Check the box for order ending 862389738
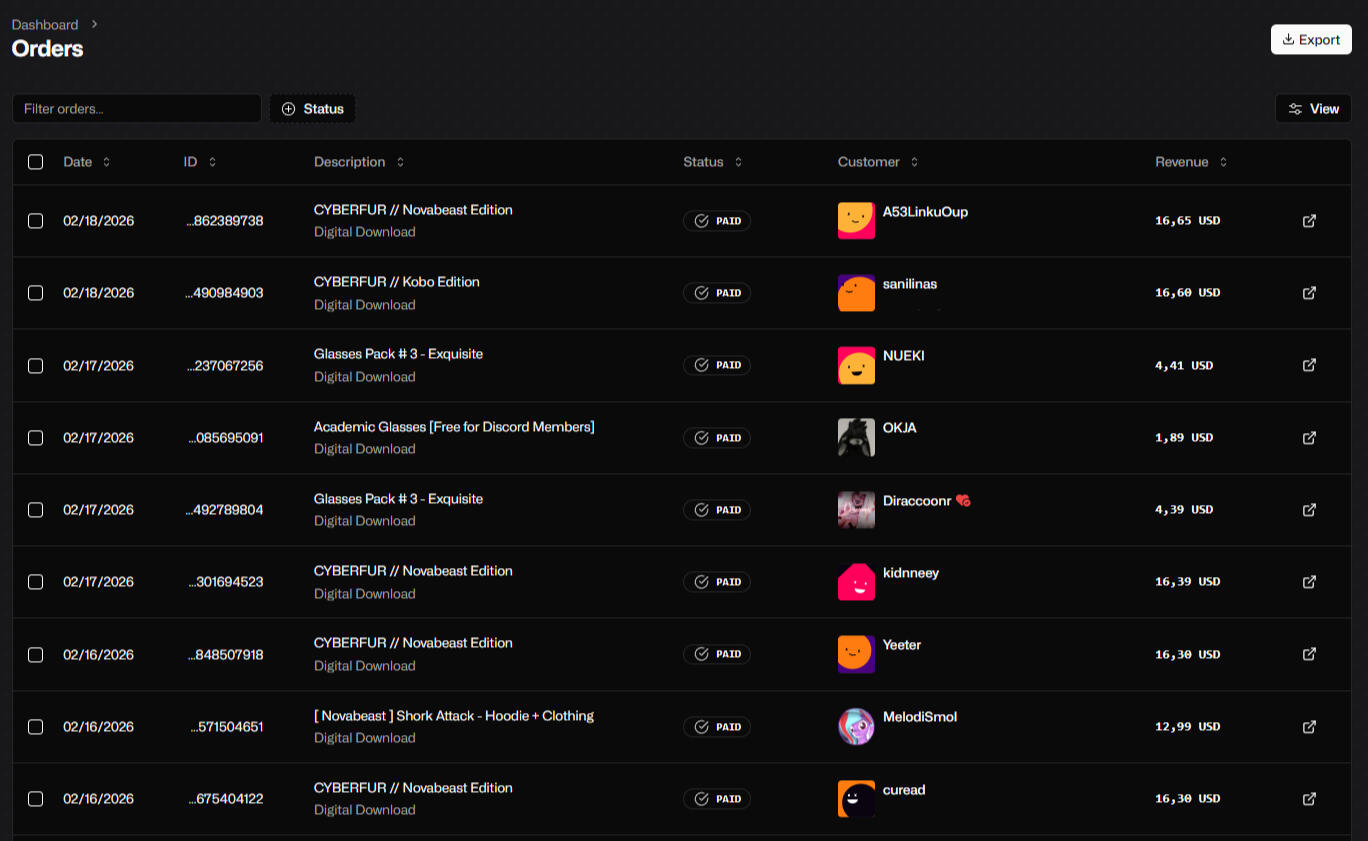The height and width of the screenshot is (841, 1368). 36,221
